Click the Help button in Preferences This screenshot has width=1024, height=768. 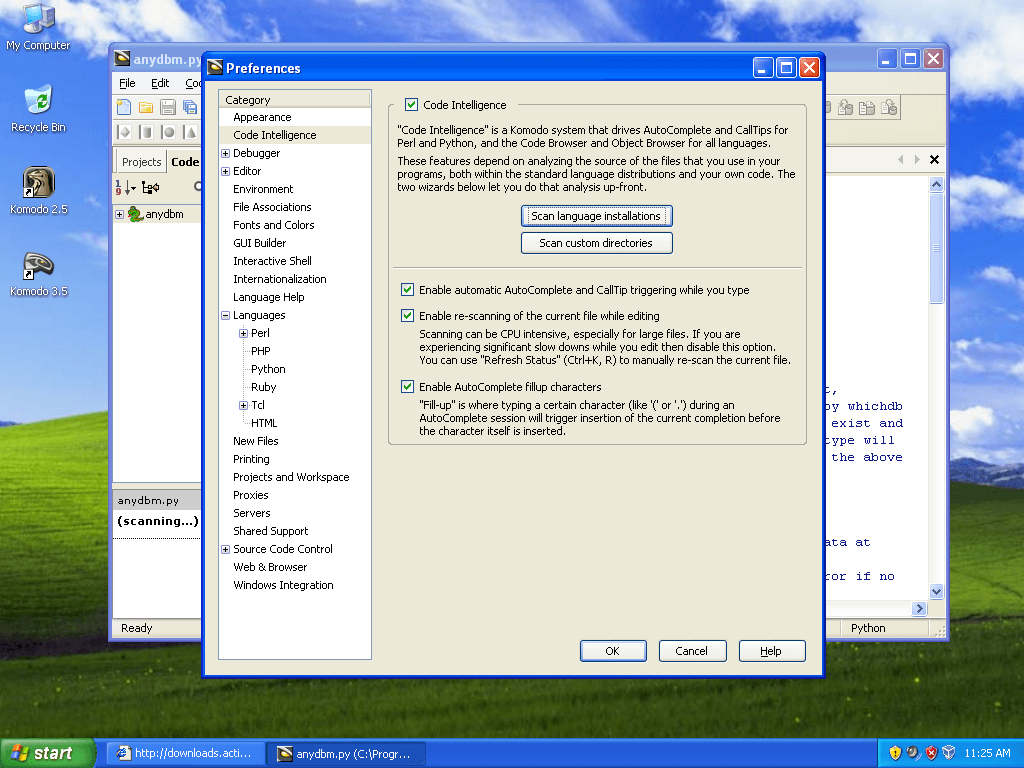point(771,650)
